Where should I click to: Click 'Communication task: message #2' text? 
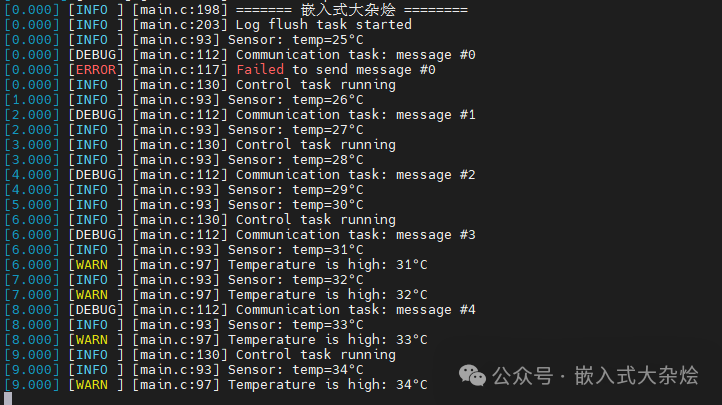(x=355, y=175)
